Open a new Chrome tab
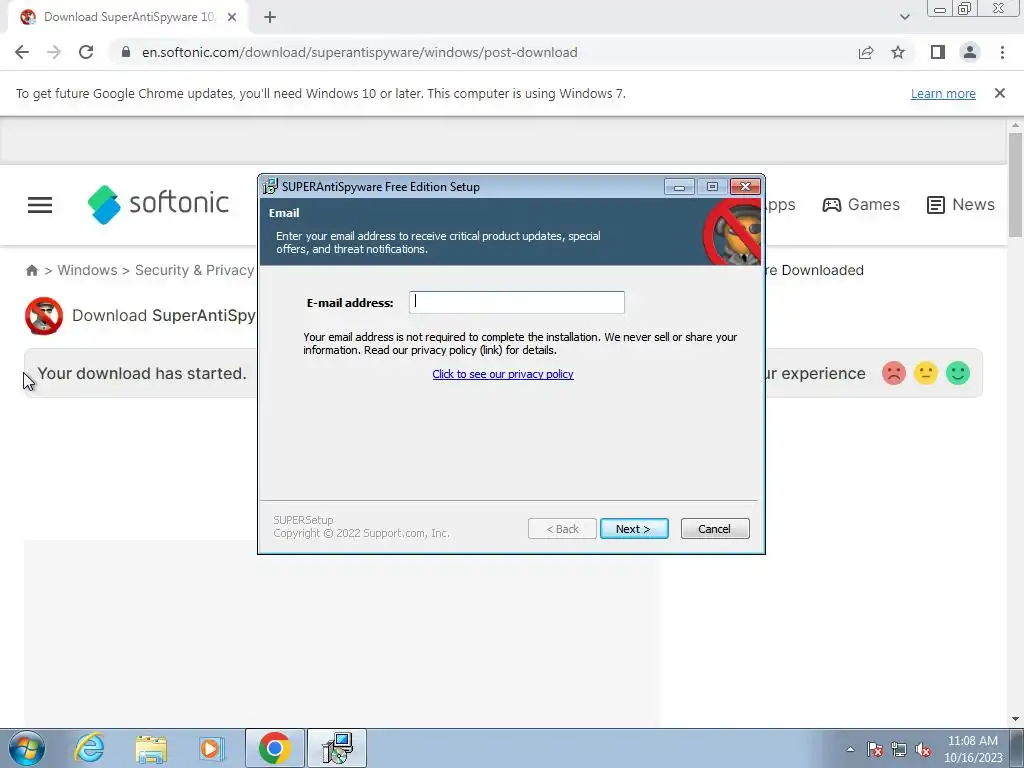Viewport: 1024px width, 768px height. click(x=270, y=18)
